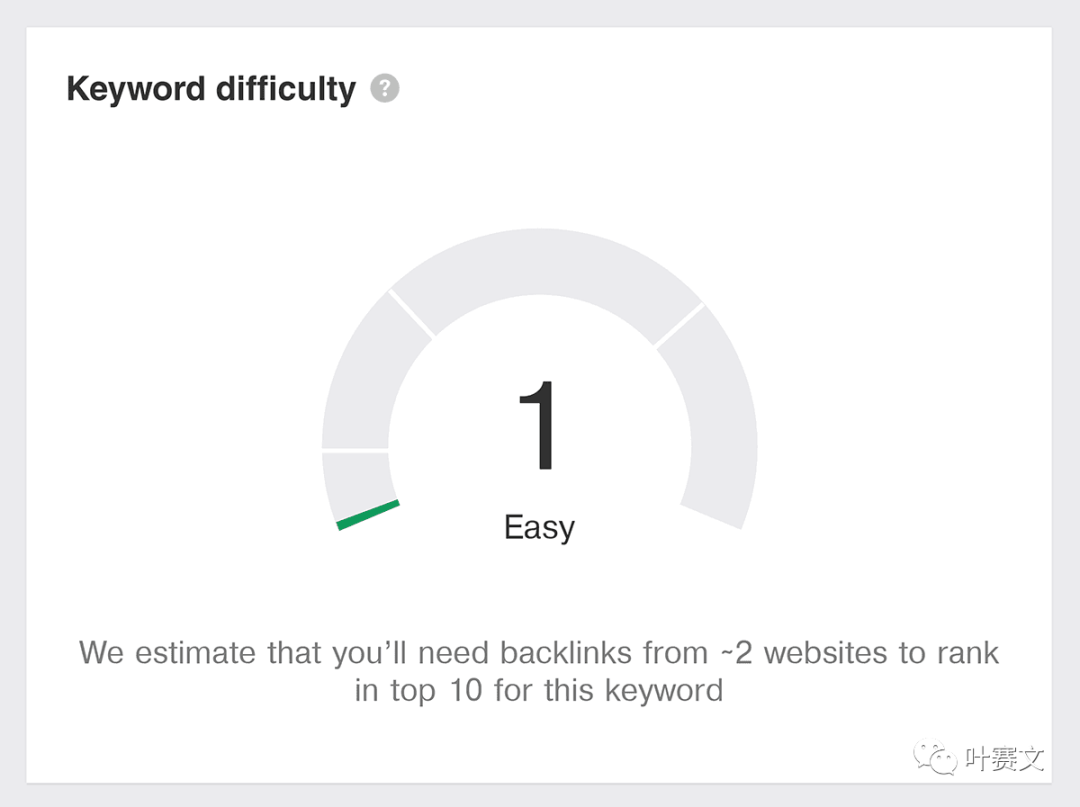The image size is (1080, 807).
Task: Click the 叶赛文 watermark text
Action: tap(1004, 759)
